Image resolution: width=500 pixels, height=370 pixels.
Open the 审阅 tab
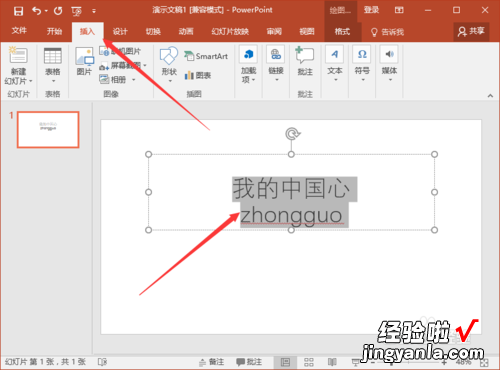274,32
